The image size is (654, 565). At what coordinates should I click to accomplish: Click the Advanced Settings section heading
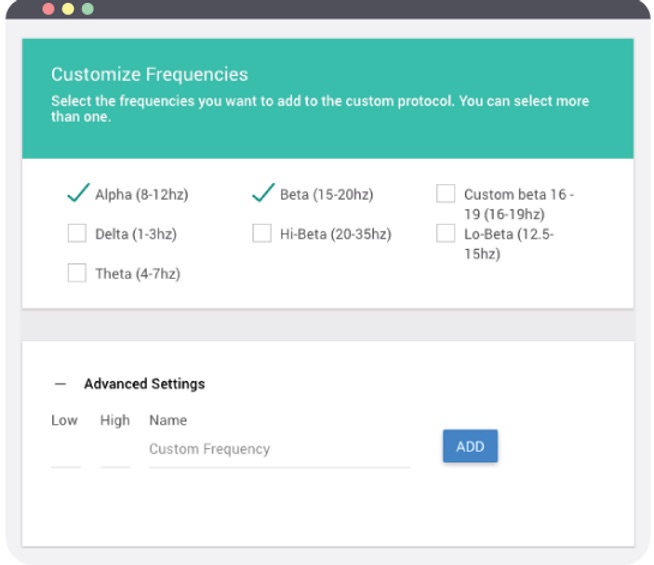pos(144,384)
